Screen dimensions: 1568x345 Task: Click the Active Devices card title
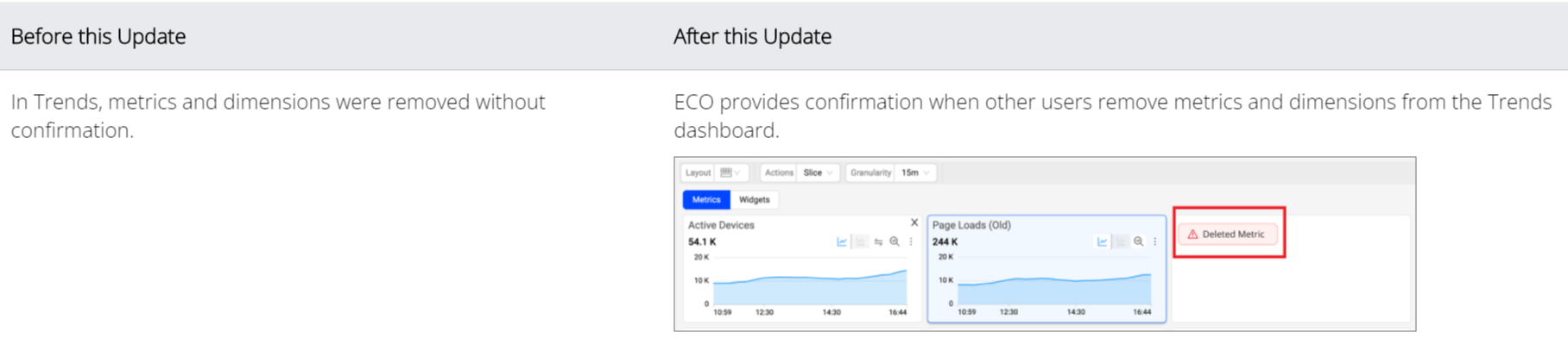(721, 225)
